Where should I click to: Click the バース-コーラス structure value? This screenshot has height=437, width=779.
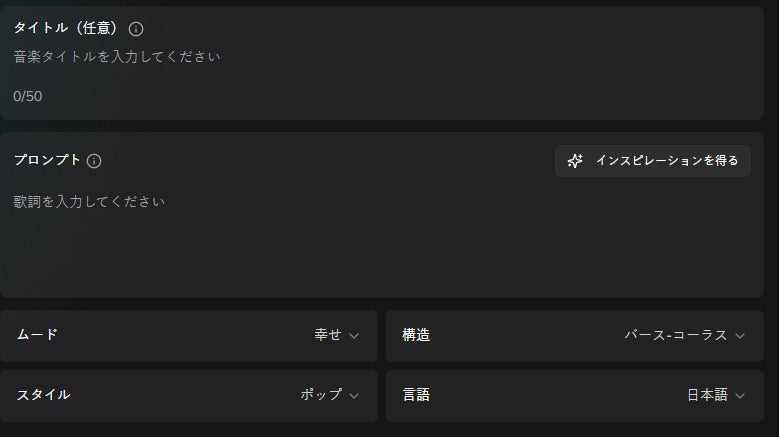[676, 335]
